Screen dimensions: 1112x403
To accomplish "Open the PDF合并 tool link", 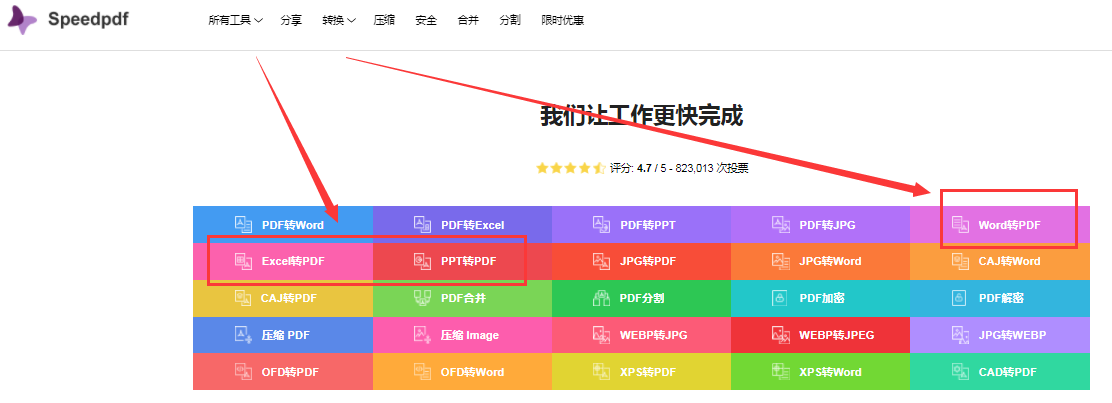I will click(462, 298).
